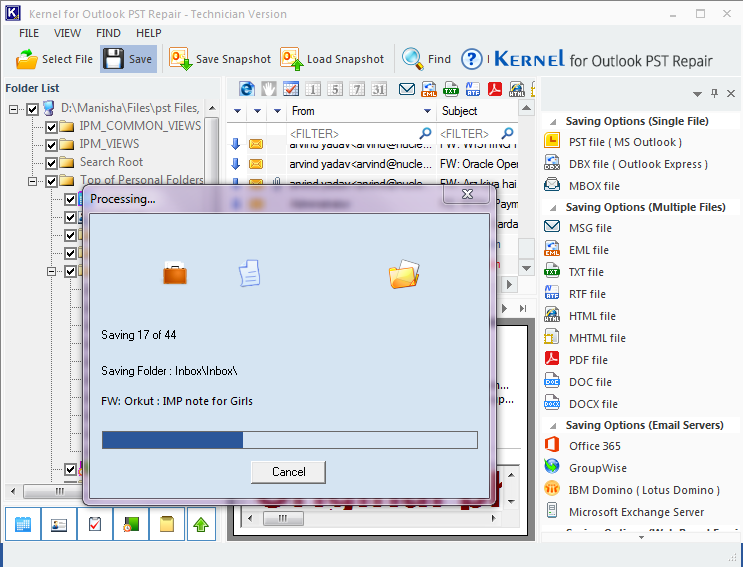Open the saving options panel menu arrow
The width and height of the screenshot is (743, 567).
[x=697, y=94]
